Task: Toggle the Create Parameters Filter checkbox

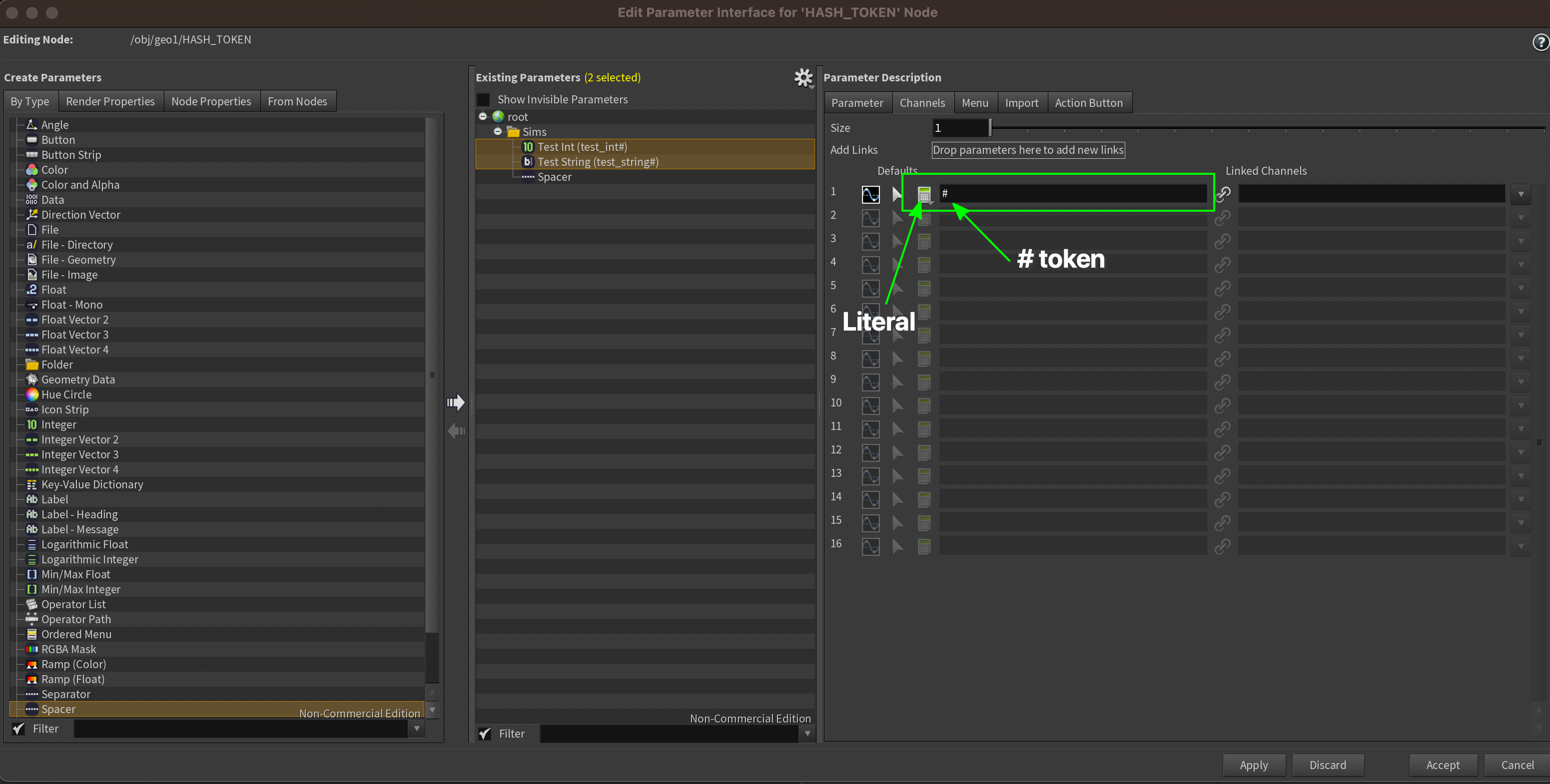Action: click(x=18, y=729)
